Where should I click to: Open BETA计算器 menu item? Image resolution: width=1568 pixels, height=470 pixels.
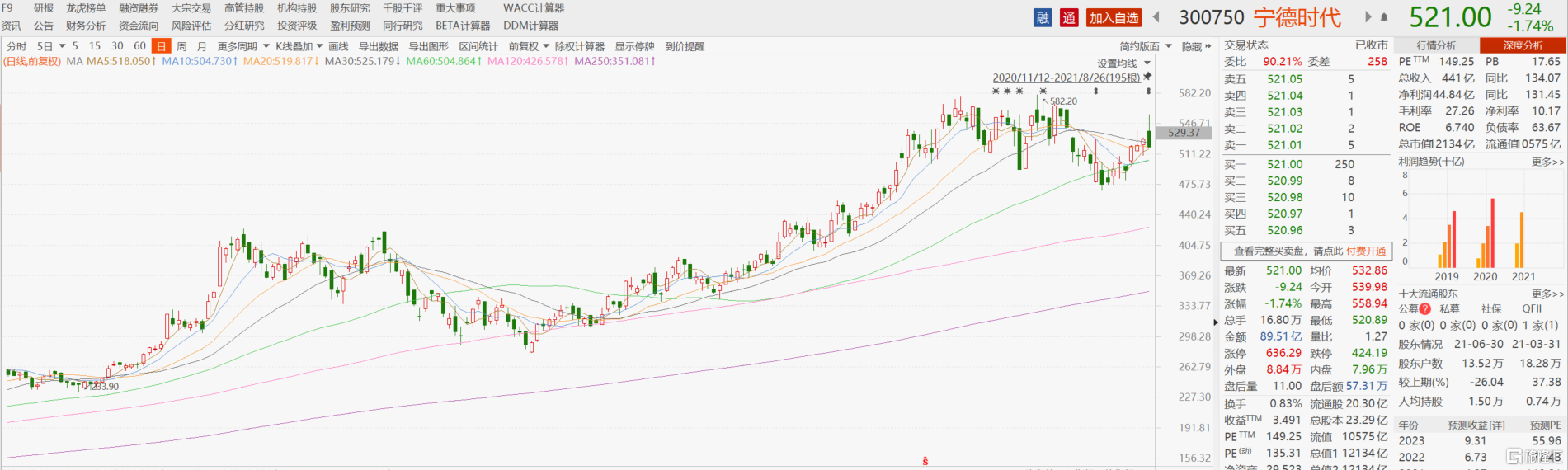pos(463,26)
